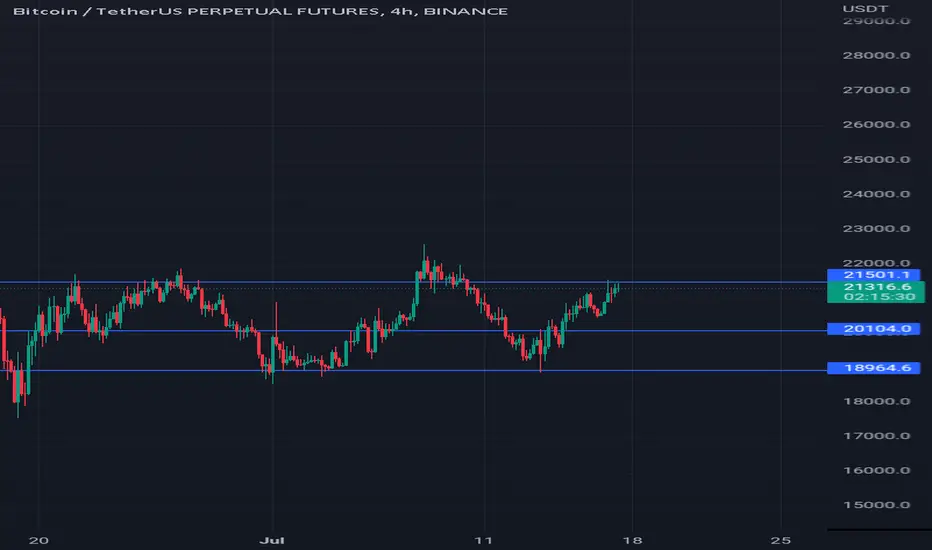Click the 18 date label on time axis
932x550 pixels.
coord(632,540)
